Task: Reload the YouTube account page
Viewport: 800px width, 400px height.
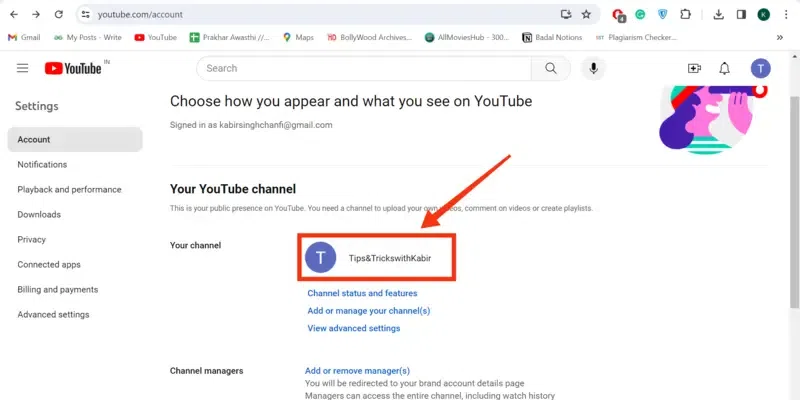Action: pos(59,14)
